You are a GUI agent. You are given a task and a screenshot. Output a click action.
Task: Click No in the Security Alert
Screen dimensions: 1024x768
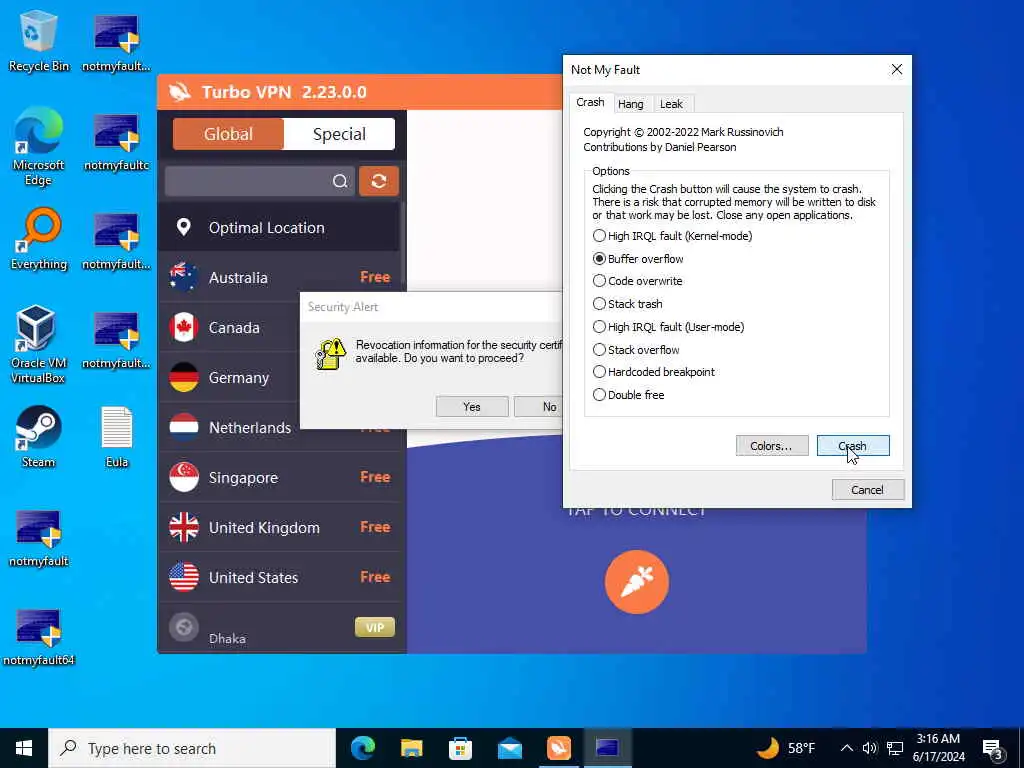pos(538,406)
